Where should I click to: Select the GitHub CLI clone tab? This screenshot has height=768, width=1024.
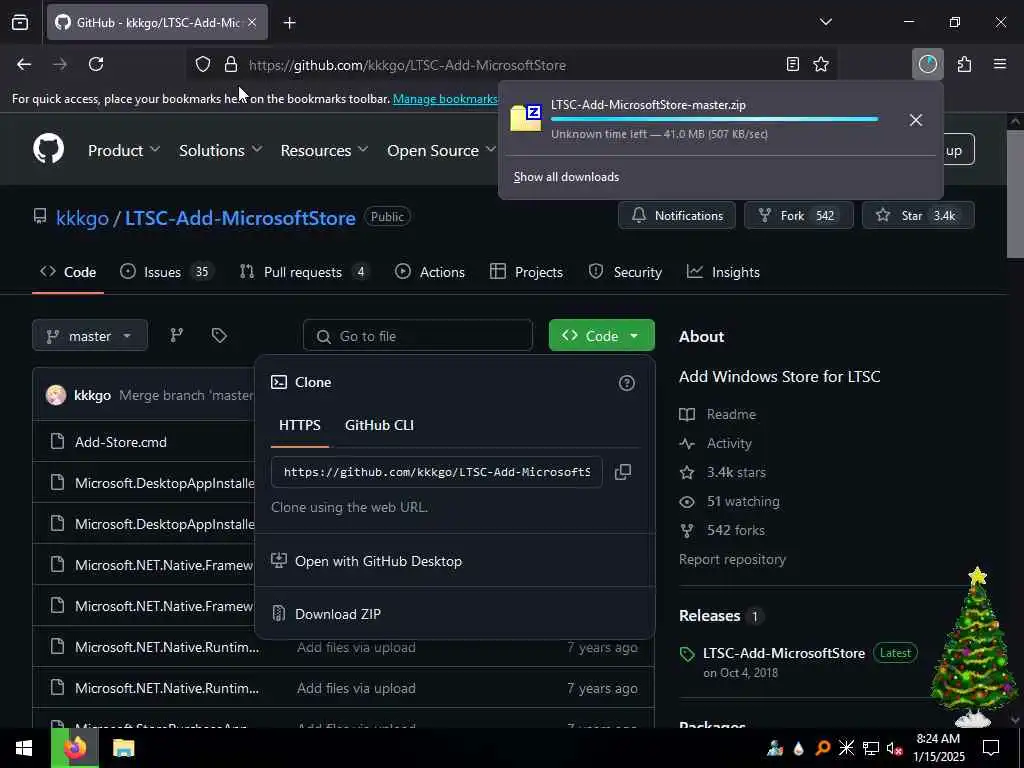tap(379, 425)
